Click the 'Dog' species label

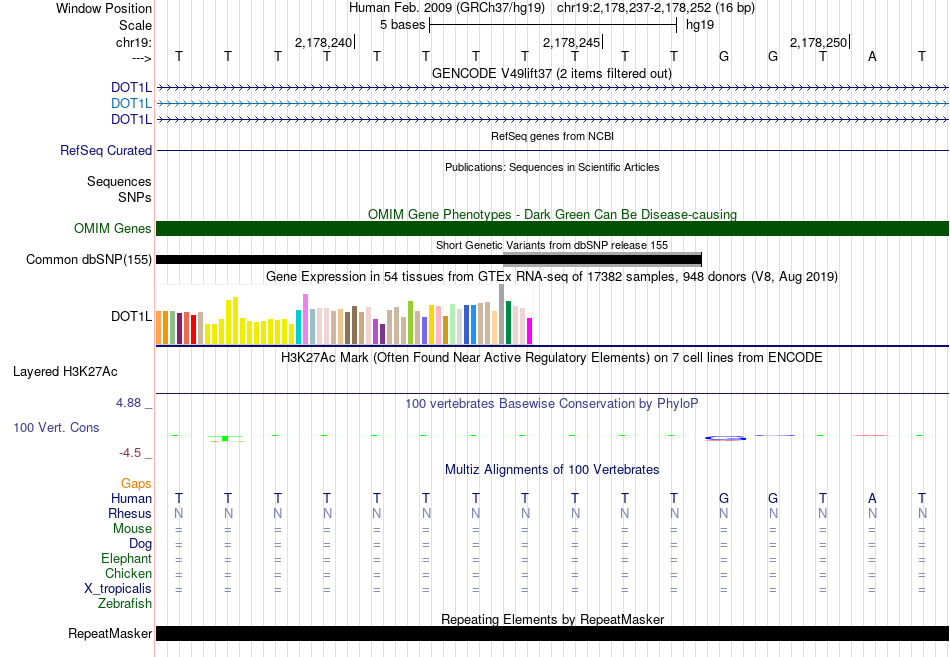pos(141,544)
